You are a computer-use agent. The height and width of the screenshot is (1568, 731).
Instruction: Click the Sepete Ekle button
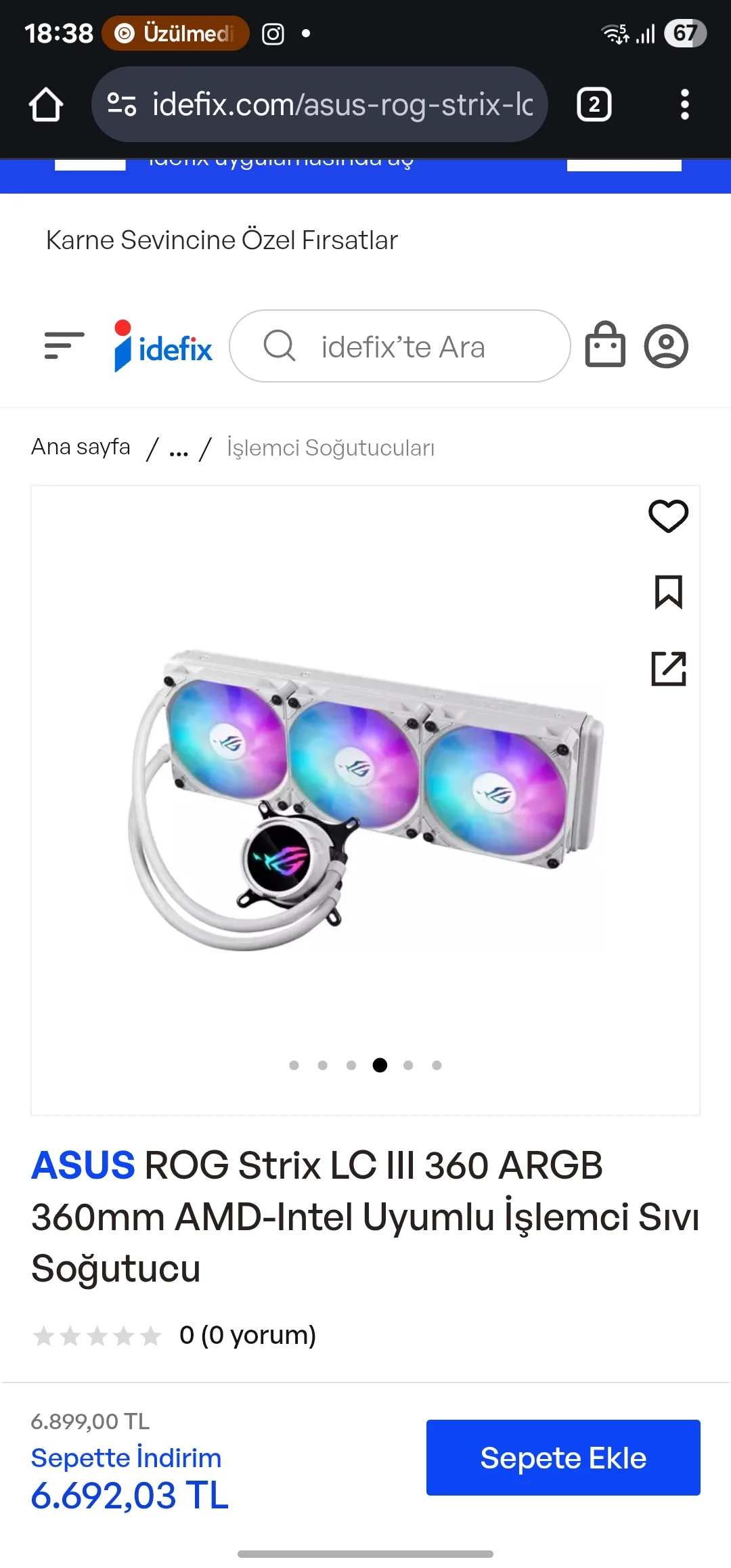click(563, 1458)
